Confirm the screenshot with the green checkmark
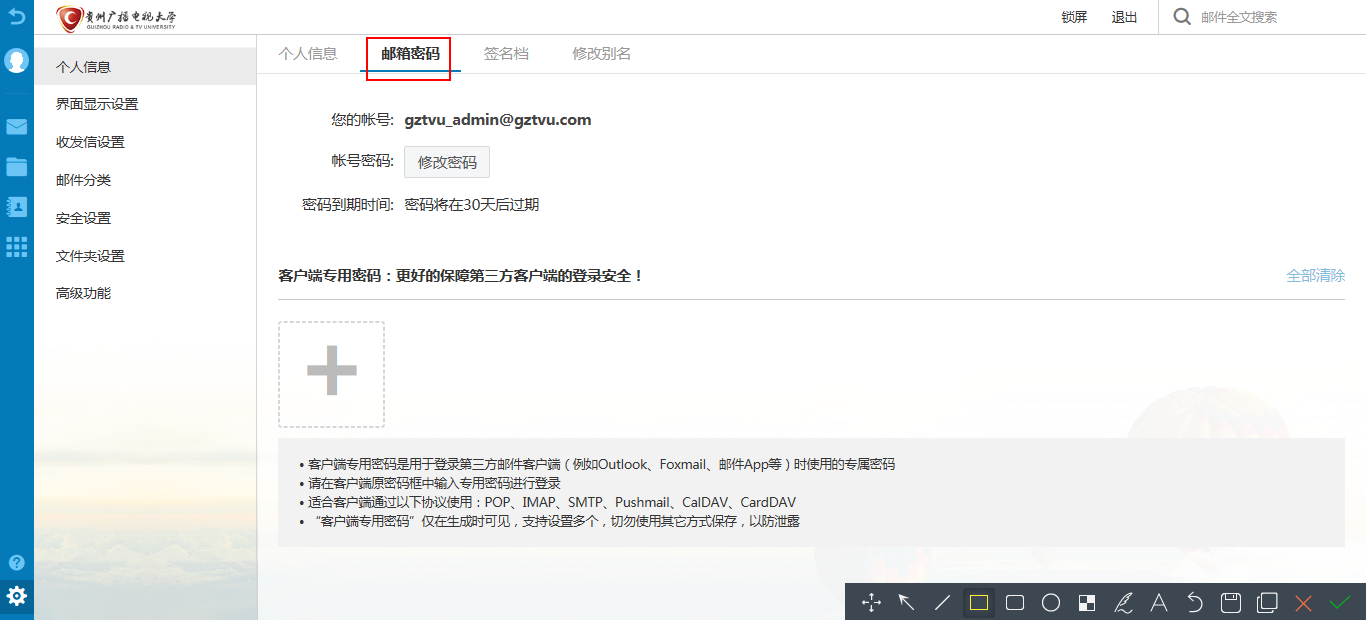Image resolution: width=1366 pixels, height=620 pixels. tap(1340, 602)
